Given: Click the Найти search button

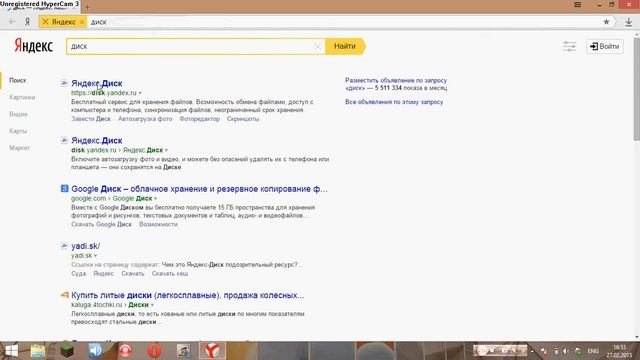Looking at the screenshot, I should click(x=345, y=46).
